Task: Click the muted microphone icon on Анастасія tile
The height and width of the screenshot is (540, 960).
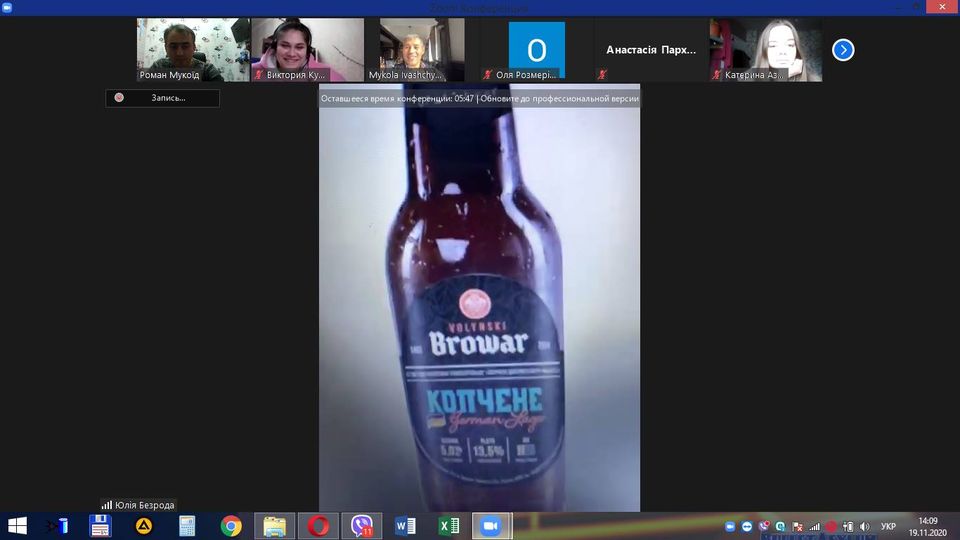Action: pyautogui.click(x=602, y=75)
